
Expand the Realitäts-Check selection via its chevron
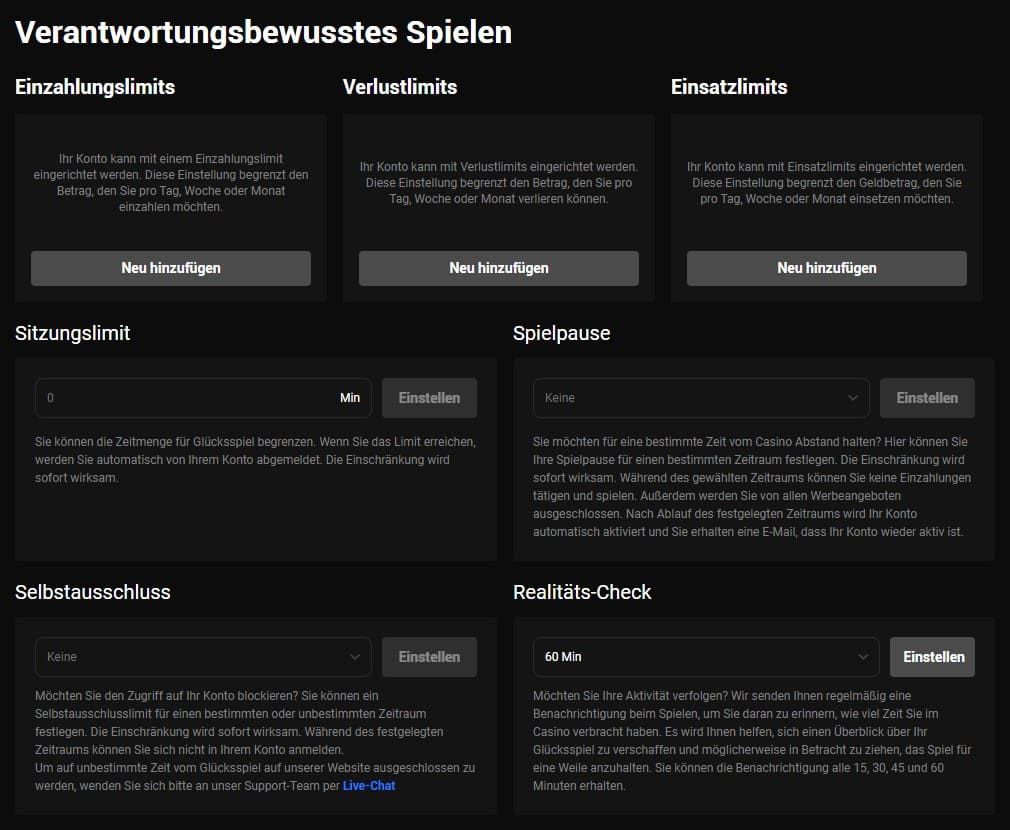[862, 657]
